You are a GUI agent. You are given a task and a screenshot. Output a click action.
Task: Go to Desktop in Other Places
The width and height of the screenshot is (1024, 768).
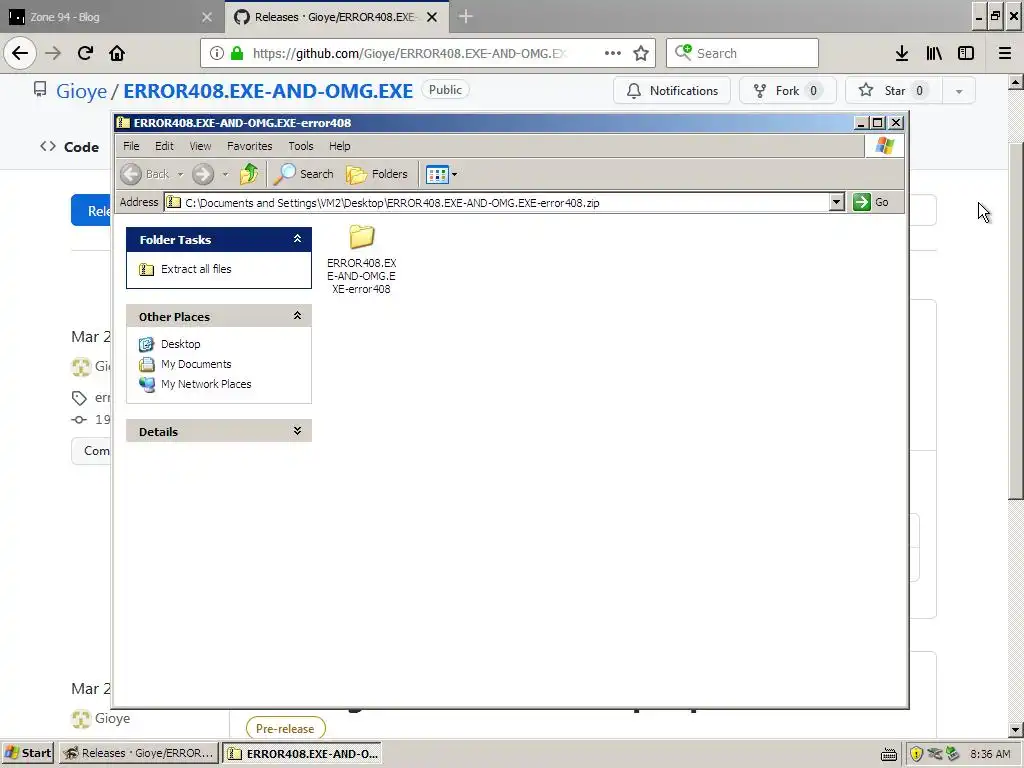pyautogui.click(x=181, y=344)
